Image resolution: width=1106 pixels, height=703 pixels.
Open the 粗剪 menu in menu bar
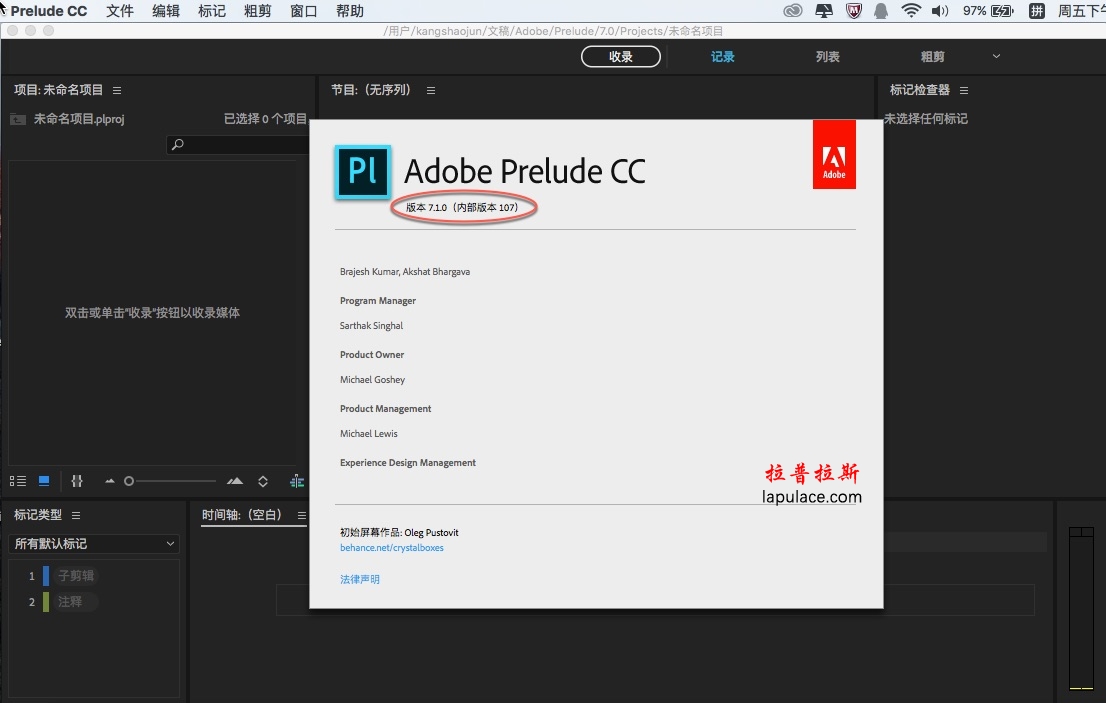coord(257,11)
